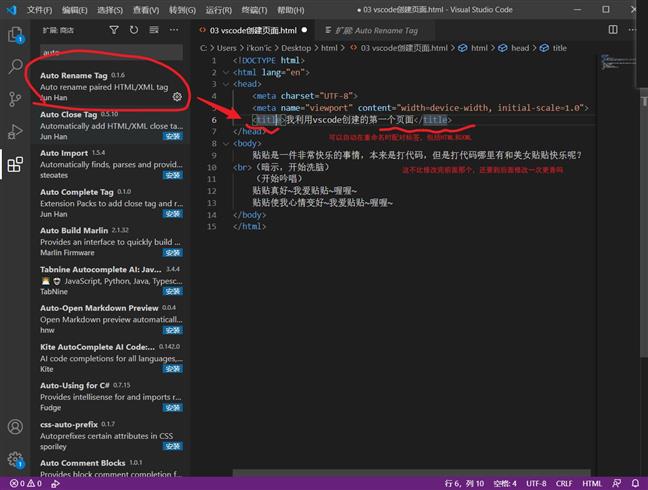
Task: Install the Auto-Using for C# extension
Action: click(x=173, y=408)
